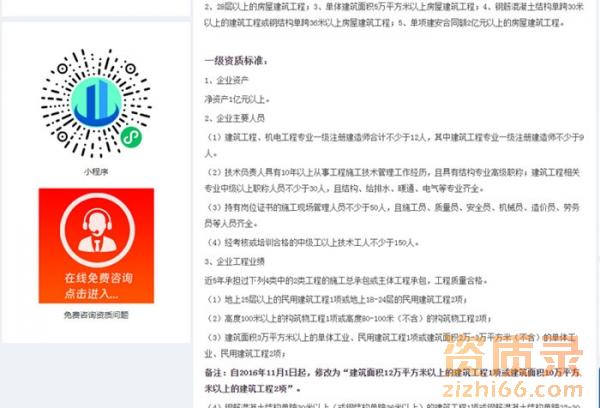The height and width of the screenshot is (408, 600).
Task: Click the 企业主要人员 subsection title
Action: (235, 118)
